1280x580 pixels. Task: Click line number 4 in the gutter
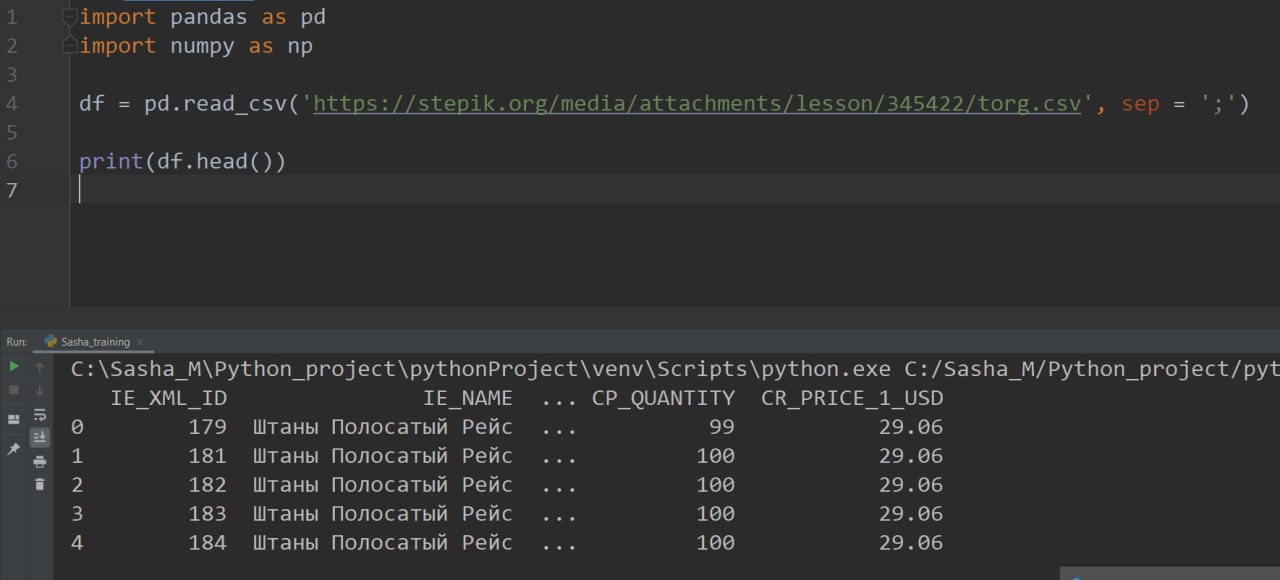pyautogui.click(x=11, y=104)
